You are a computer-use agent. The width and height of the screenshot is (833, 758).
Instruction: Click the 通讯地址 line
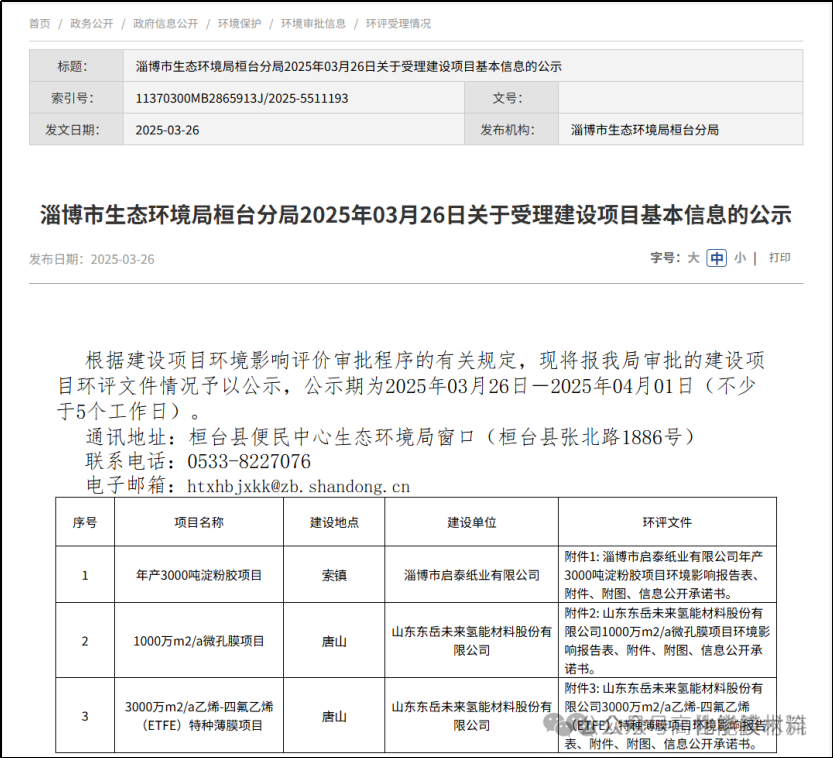click(x=390, y=437)
